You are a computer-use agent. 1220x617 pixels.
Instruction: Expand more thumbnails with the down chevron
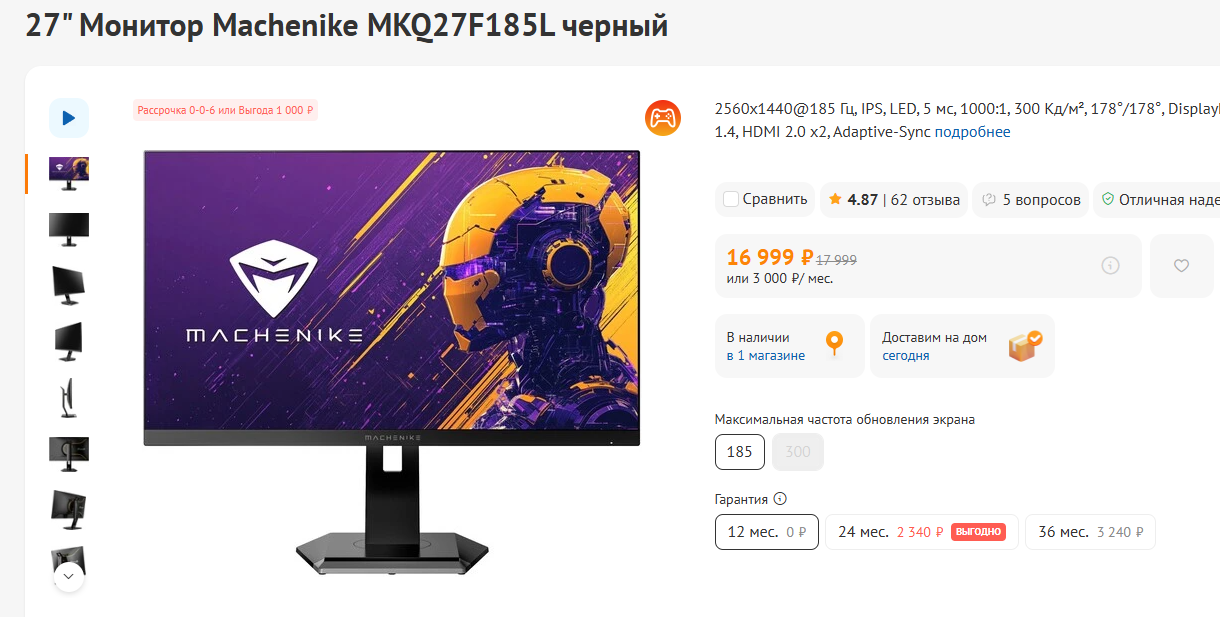pos(69,576)
